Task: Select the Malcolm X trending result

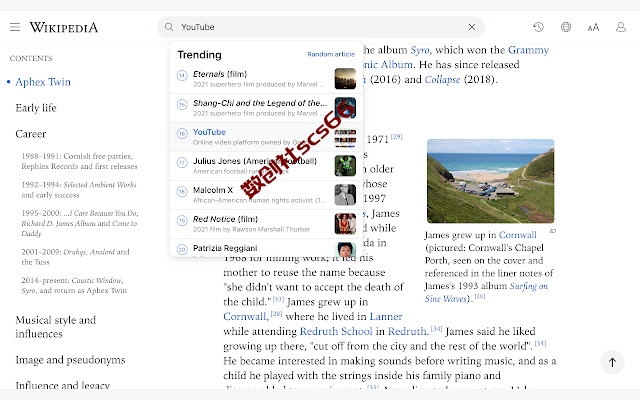Action: (266, 195)
